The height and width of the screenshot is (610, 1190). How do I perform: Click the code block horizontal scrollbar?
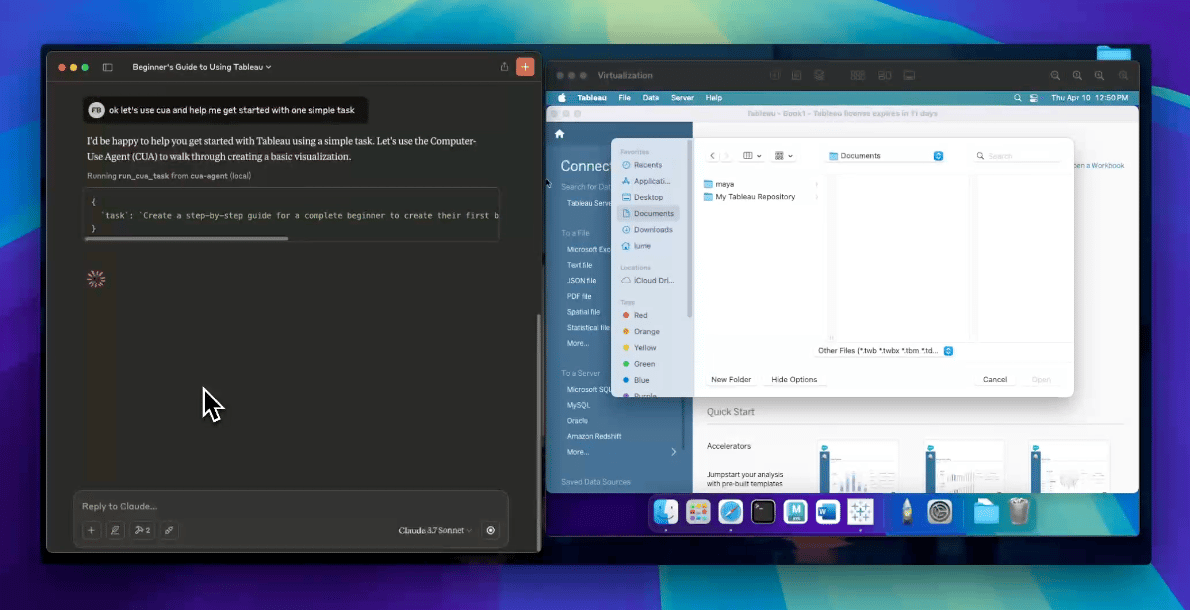tap(187, 238)
